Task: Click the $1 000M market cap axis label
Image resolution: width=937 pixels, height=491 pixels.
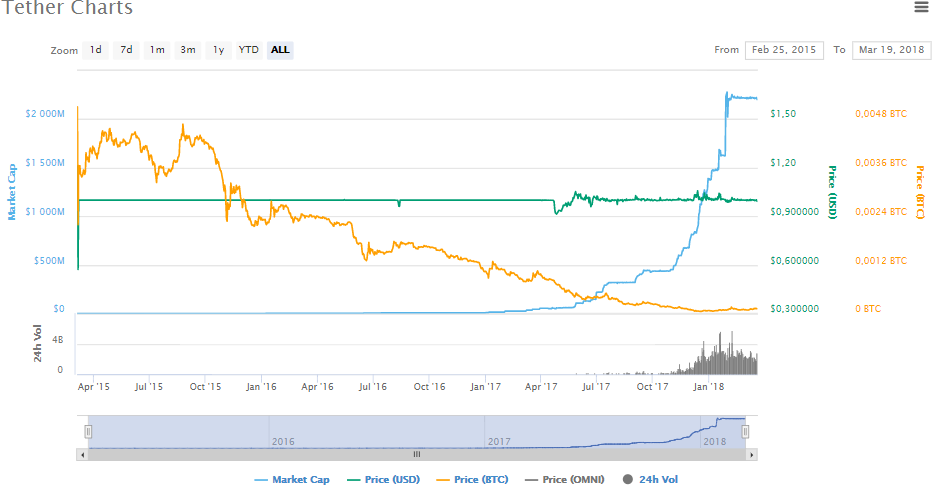Action: point(45,211)
